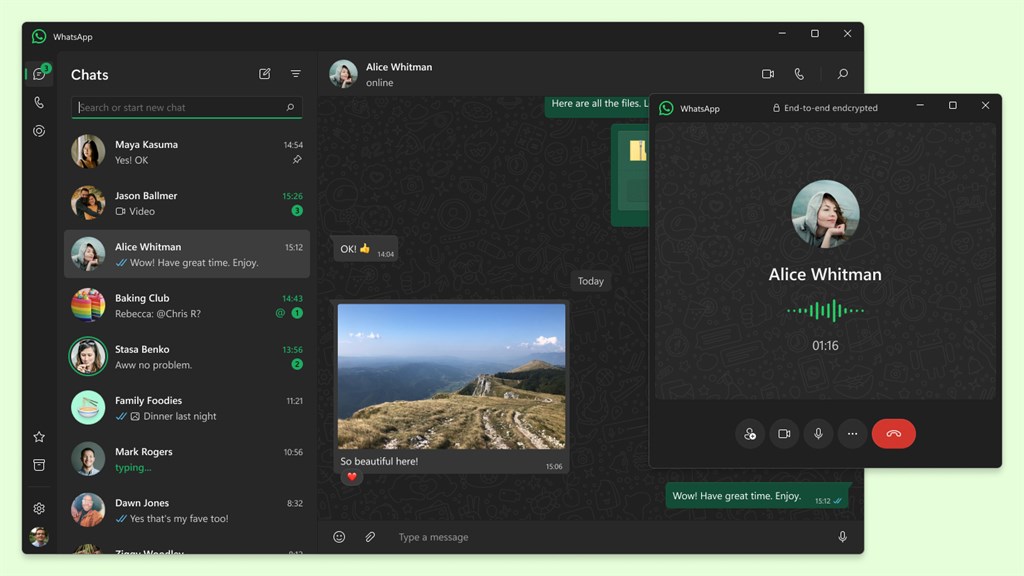Open the Calls tab in the sidebar

pyautogui.click(x=39, y=103)
